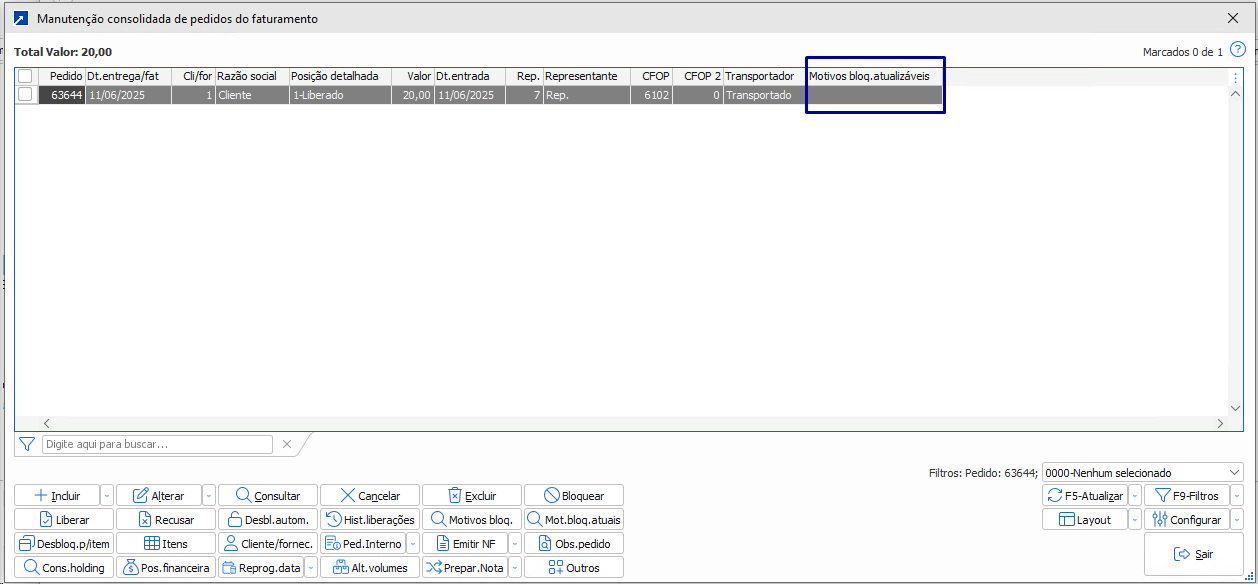1258x584 pixels.
Task: Click the Recusar document-x button
Action: click(166, 519)
